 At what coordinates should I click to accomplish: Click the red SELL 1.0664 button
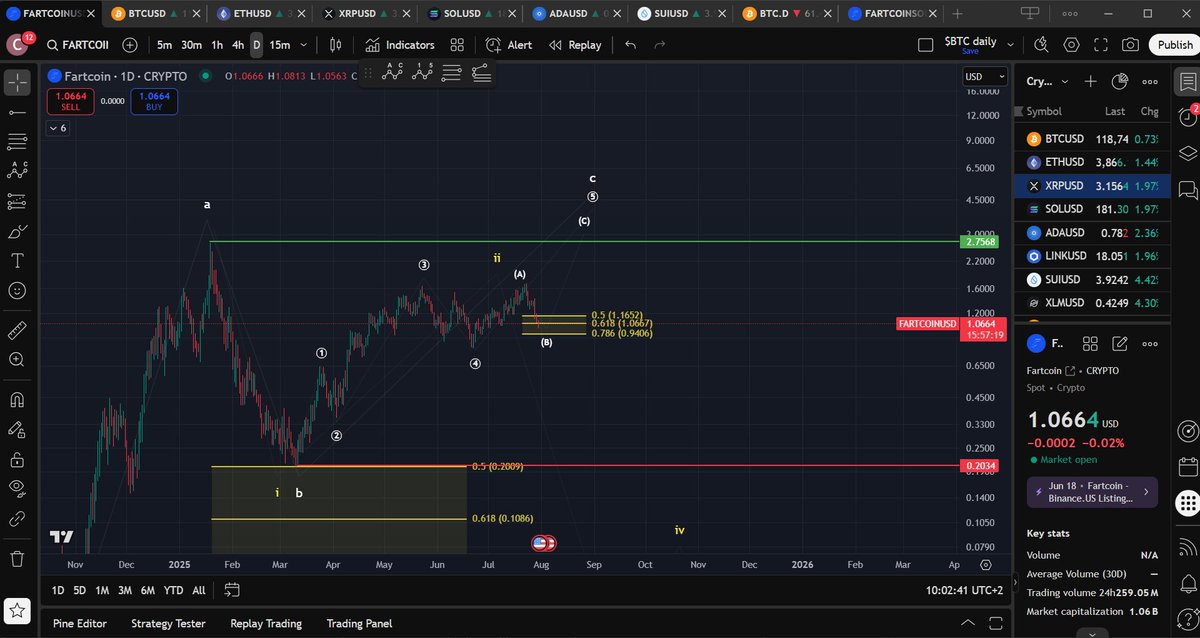coord(70,101)
